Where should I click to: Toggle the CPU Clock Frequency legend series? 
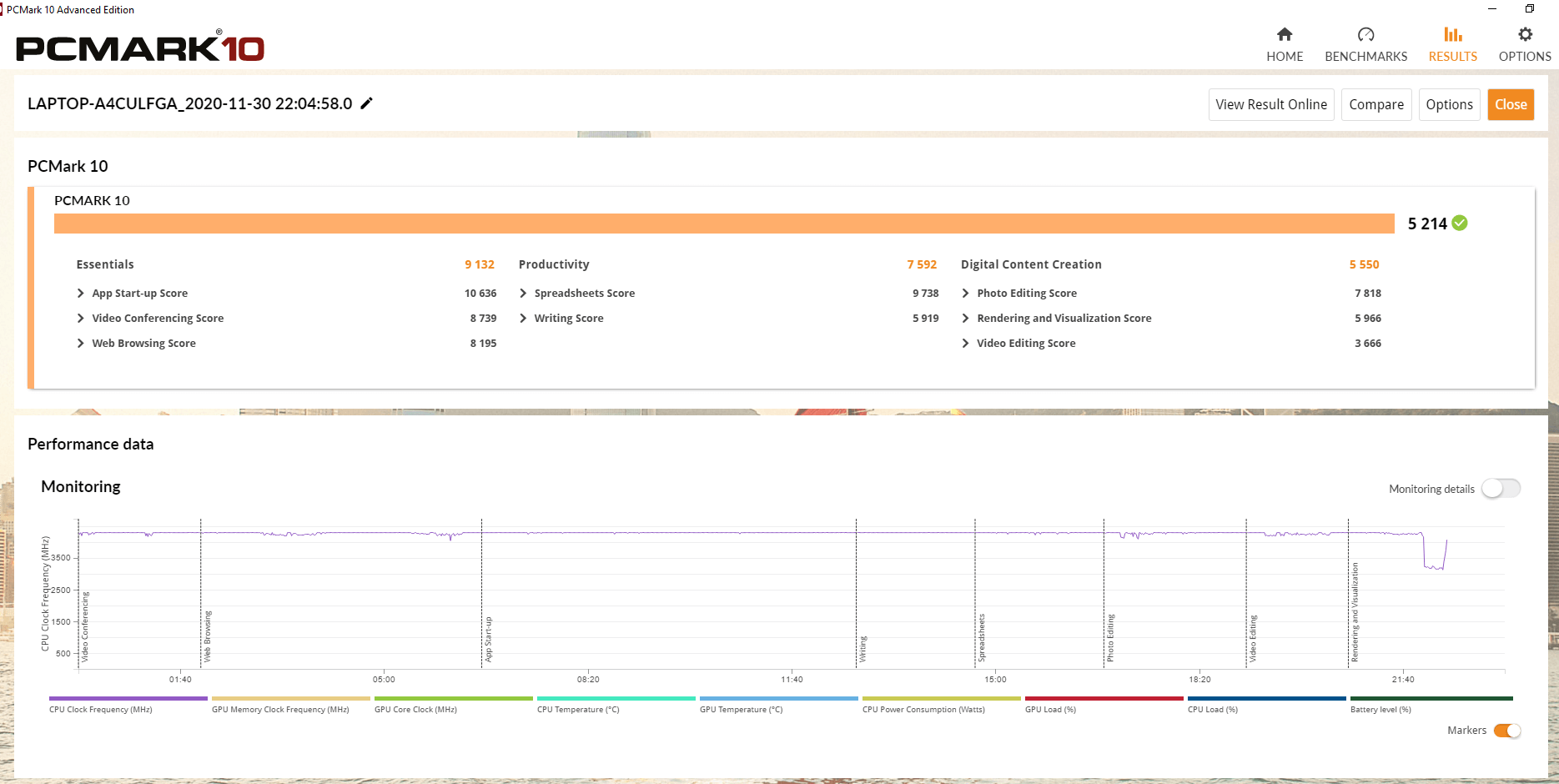(x=128, y=699)
